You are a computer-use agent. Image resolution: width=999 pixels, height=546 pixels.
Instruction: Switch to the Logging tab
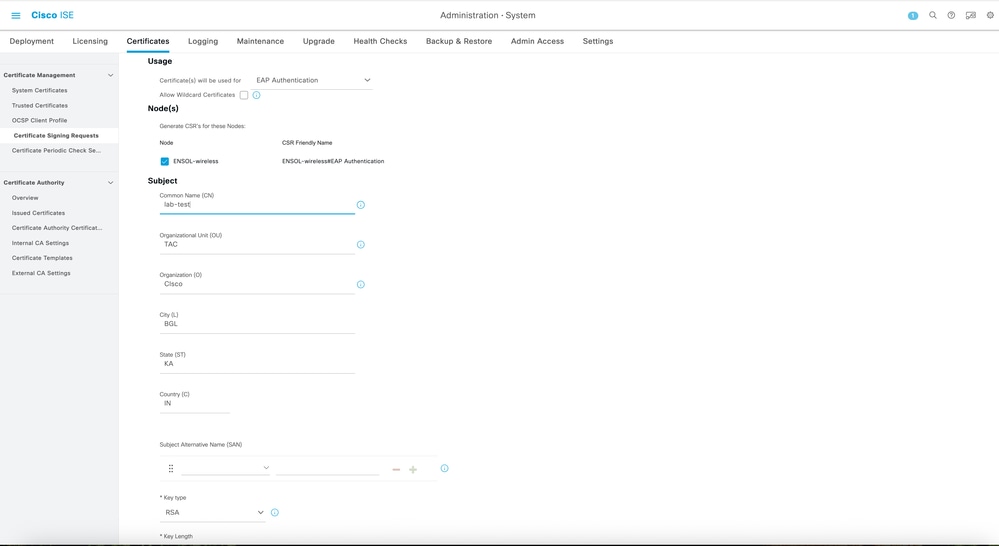coord(203,41)
